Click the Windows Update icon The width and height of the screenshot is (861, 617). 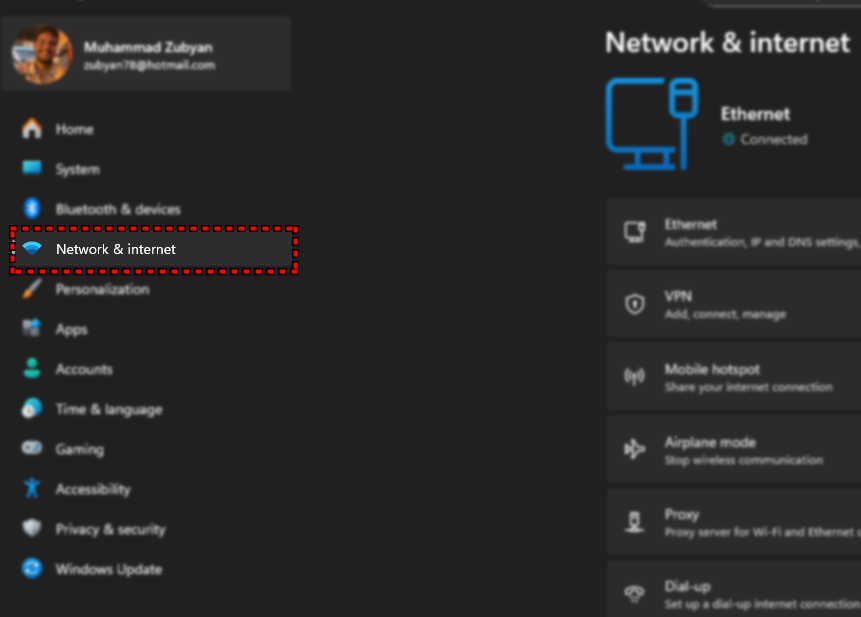point(32,569)
